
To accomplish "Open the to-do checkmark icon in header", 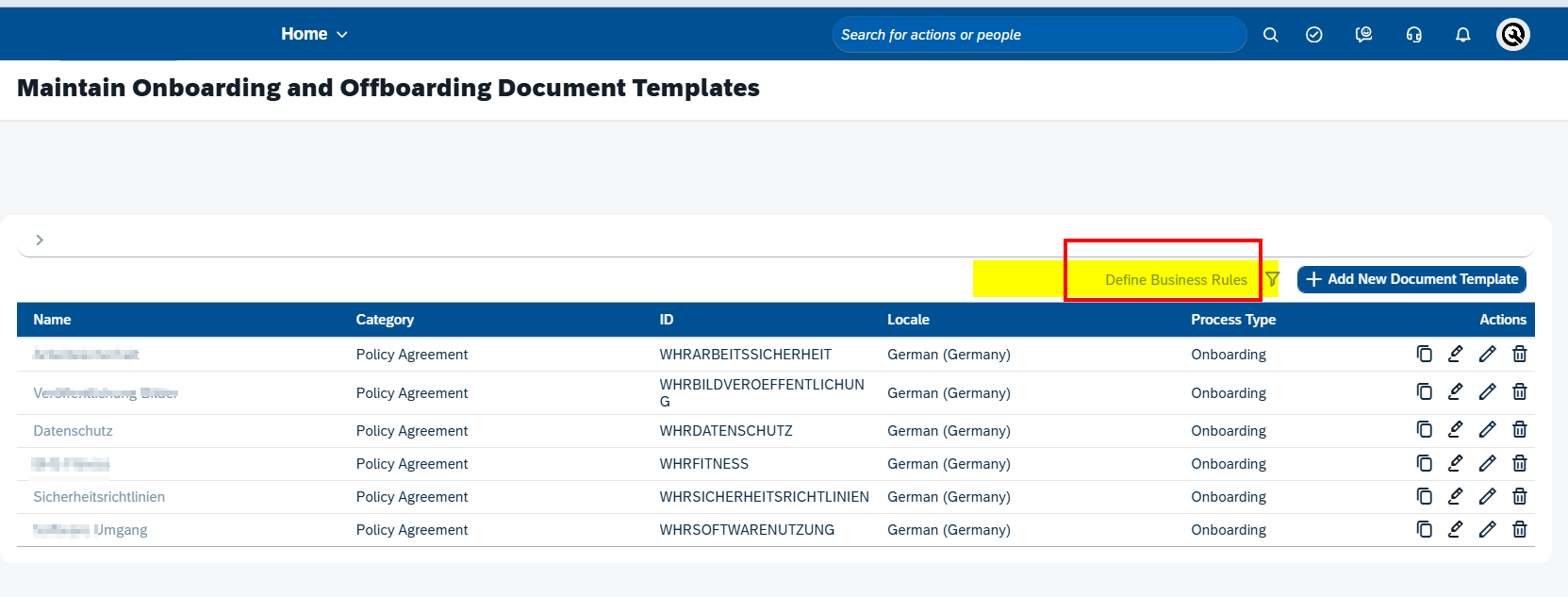I will (1313, 35).
